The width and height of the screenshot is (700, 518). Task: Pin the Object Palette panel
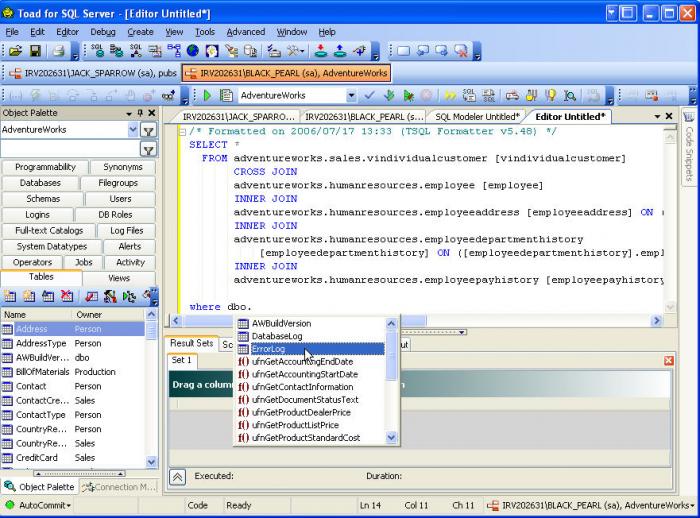point(139,113)
